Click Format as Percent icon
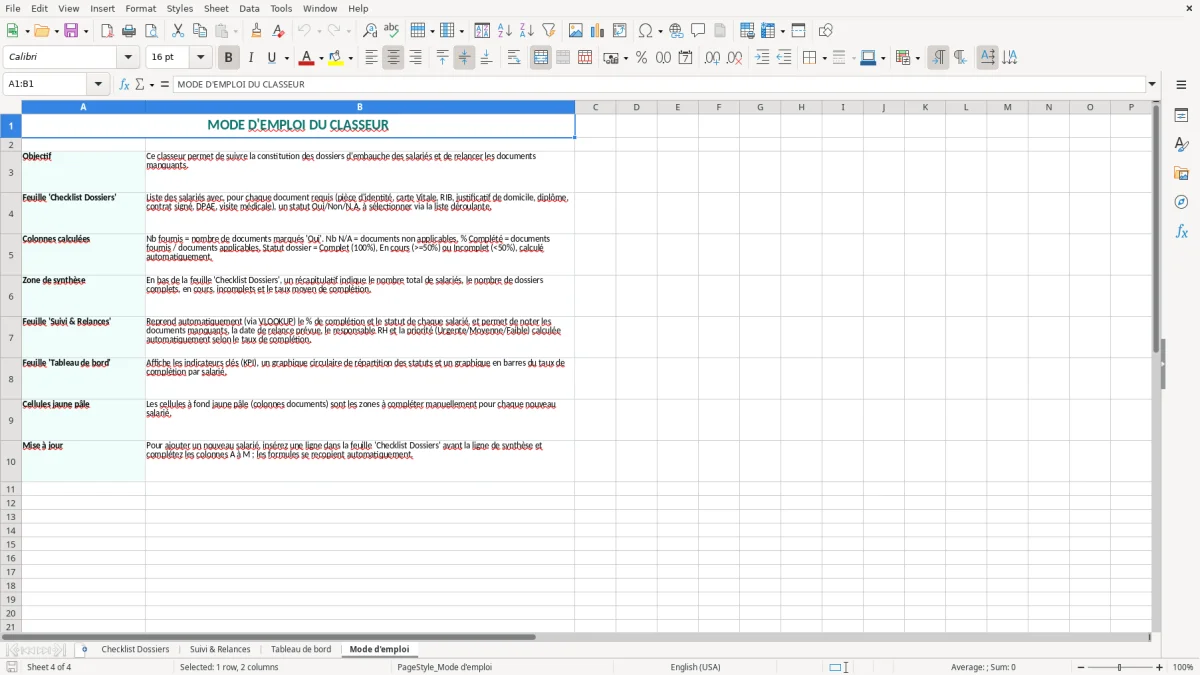1200x675 pixels. [642, 58]
